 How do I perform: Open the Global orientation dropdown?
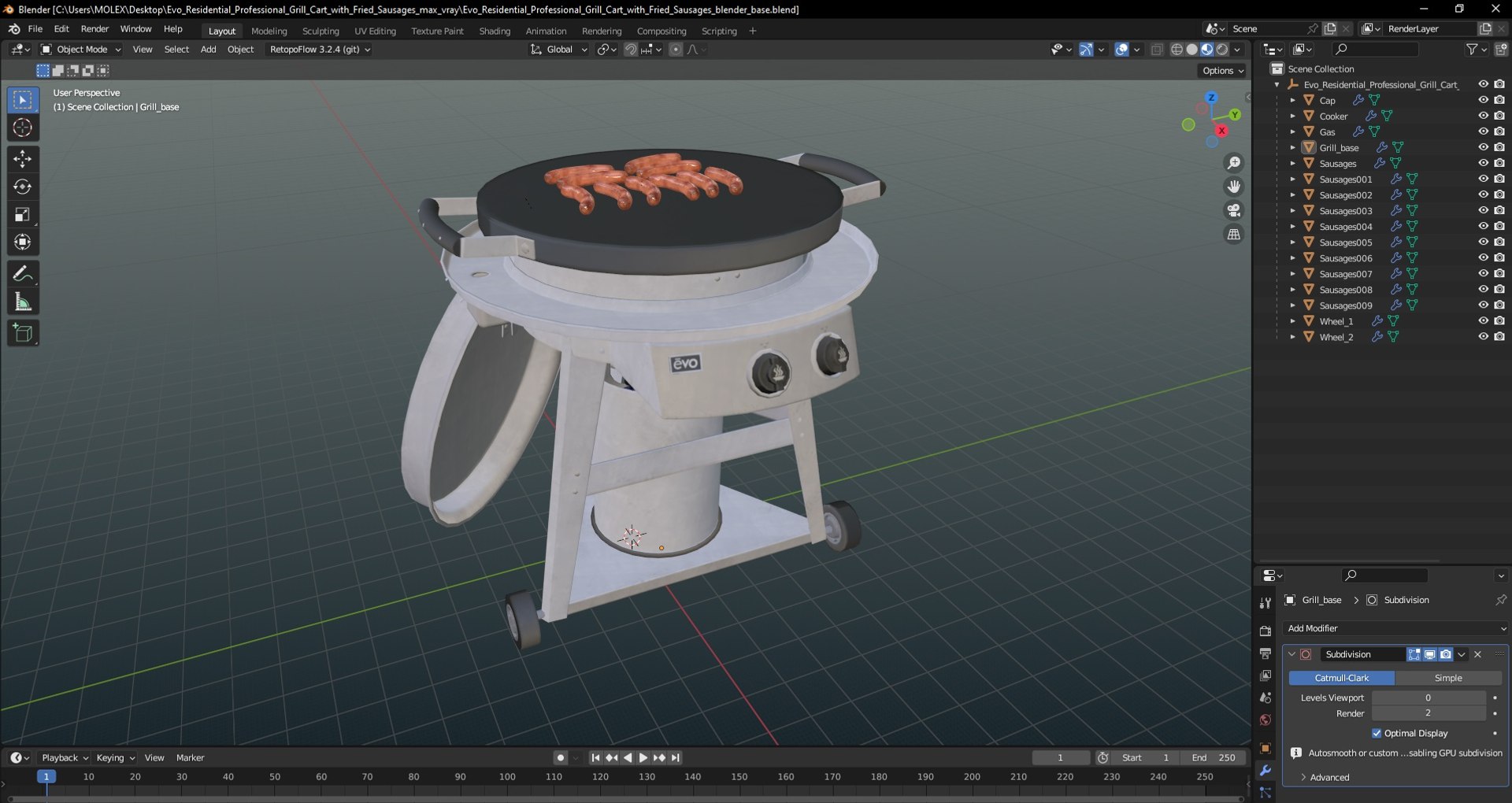point(559,50)
